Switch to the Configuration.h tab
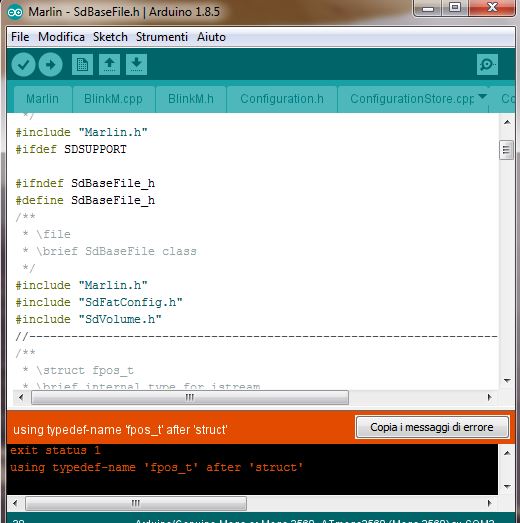This screenshot has height=523, width=520. click(x=282, y=99)
